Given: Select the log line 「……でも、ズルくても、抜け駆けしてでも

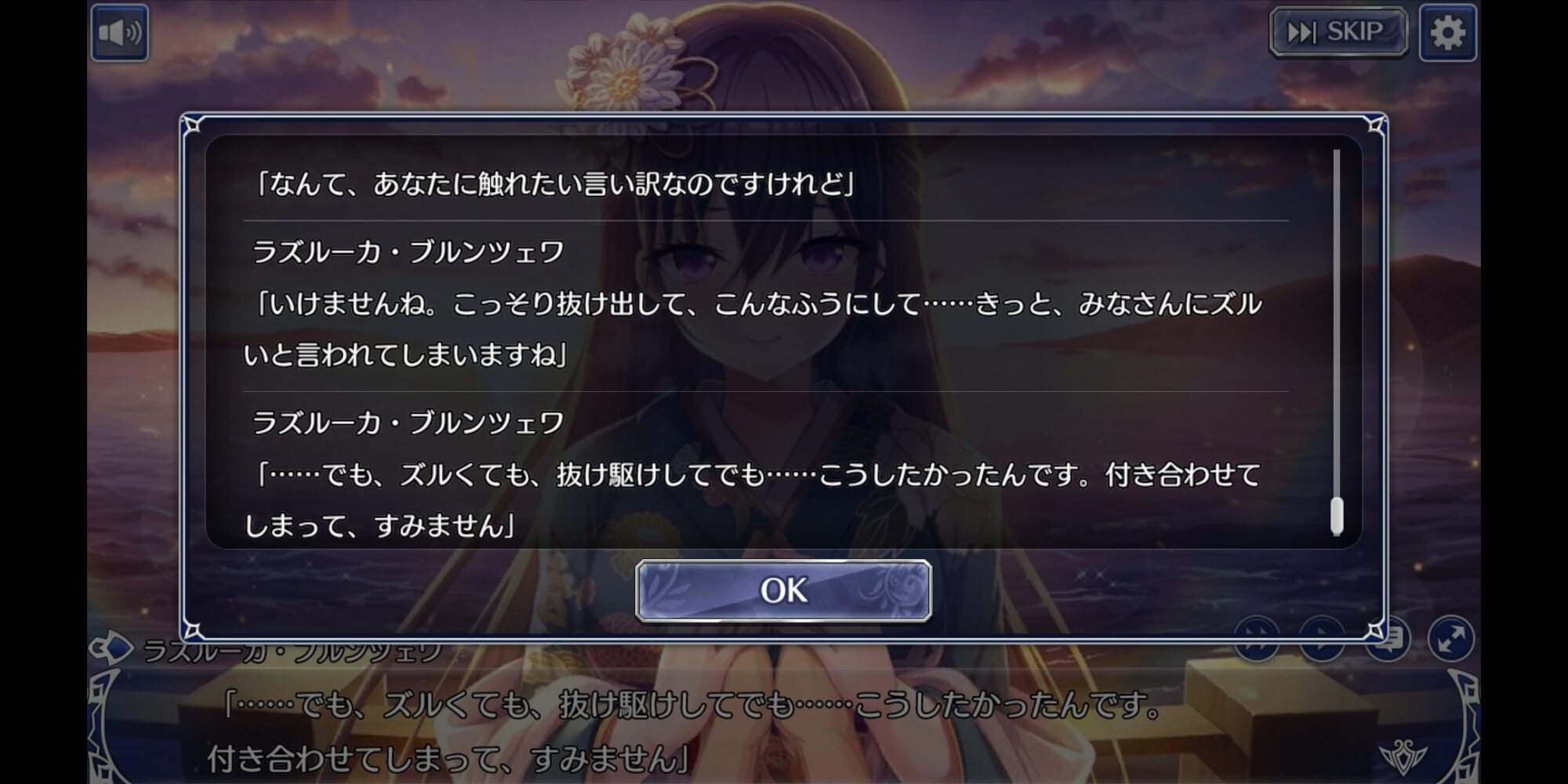Looking at the screenshot, I should tap(753, 500).
